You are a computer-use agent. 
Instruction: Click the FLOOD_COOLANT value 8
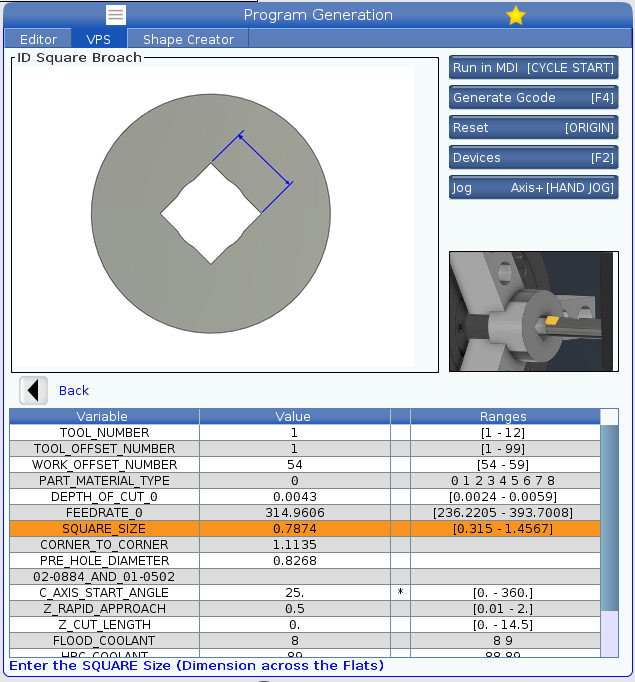295,641
